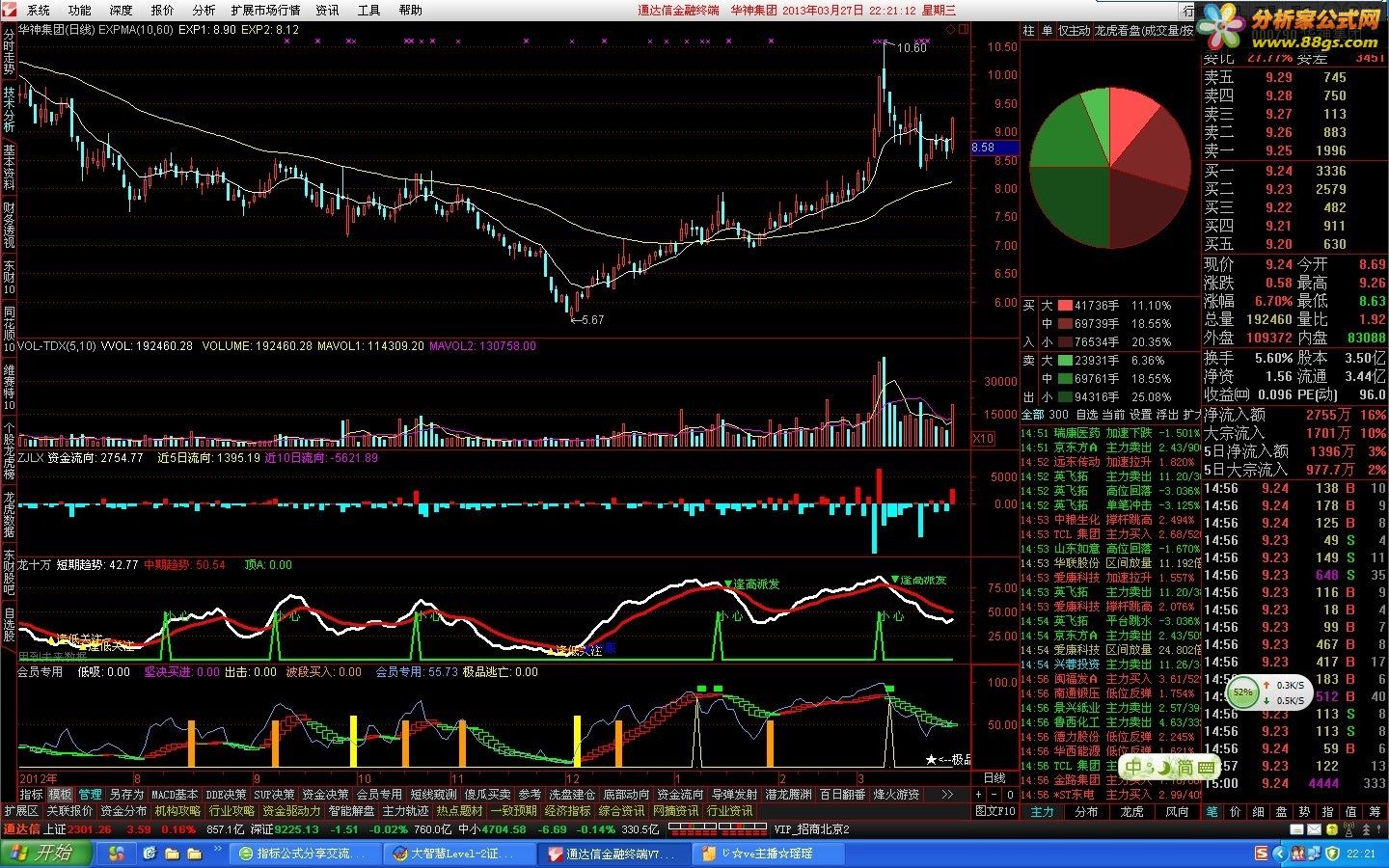Click 管理 manage button
This screenshot has height=868, width=1389.
[90, 795]
